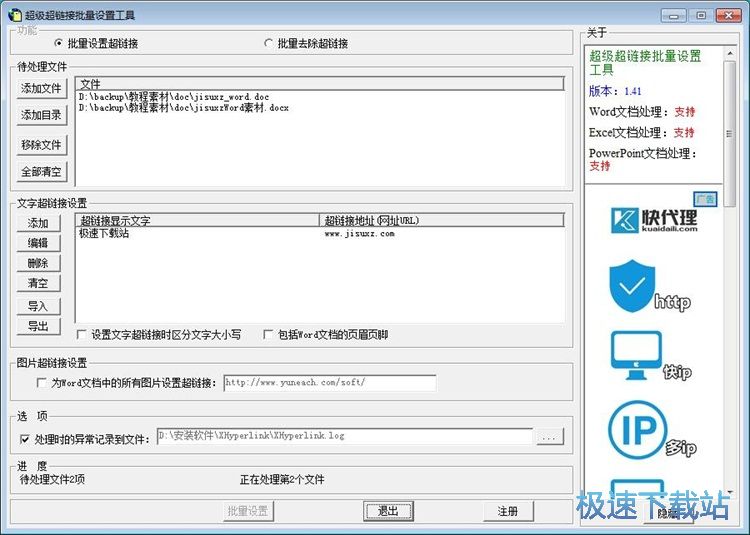Close the window
750x535 pixels.
[728, 15]
